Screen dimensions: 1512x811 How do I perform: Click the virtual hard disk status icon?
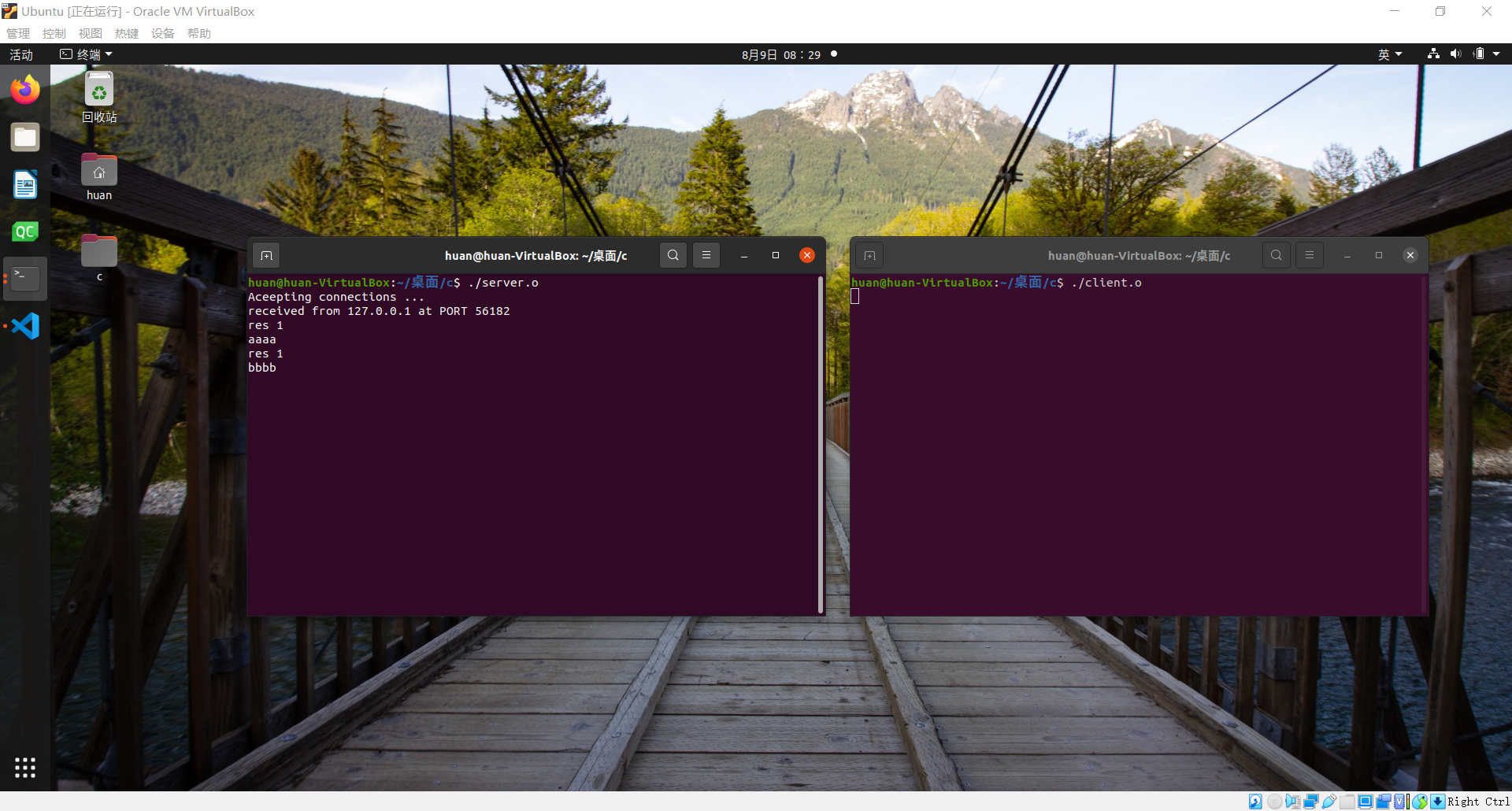1254,802
